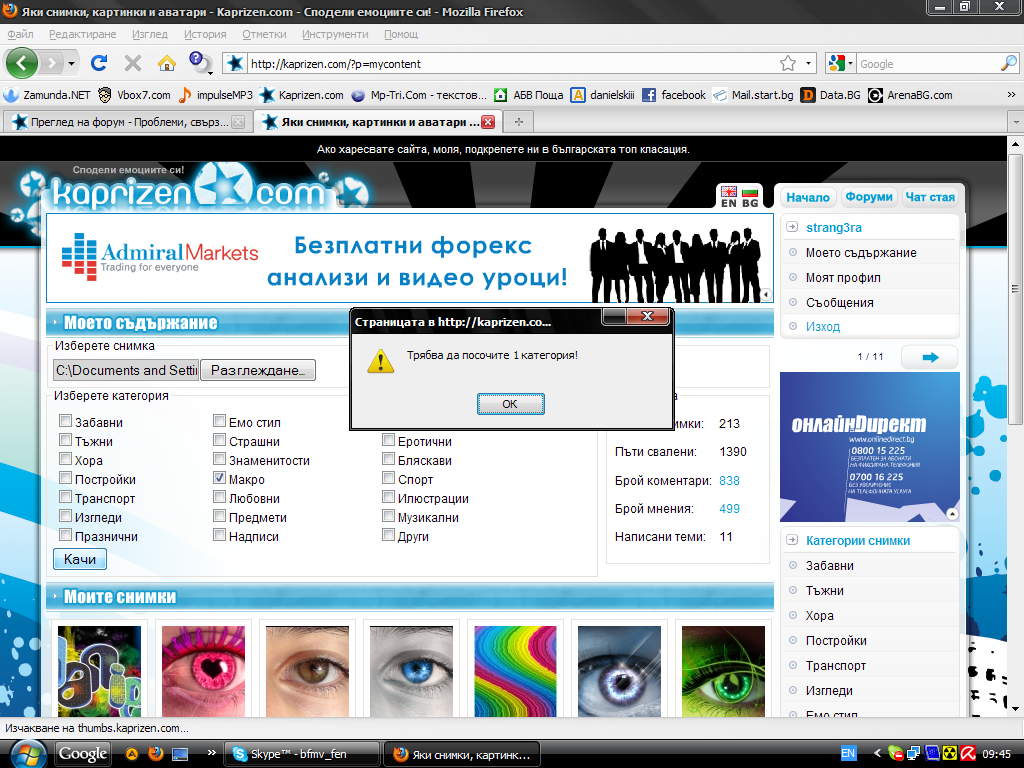Click the Брой коментари 838 link

coord(729,481)
